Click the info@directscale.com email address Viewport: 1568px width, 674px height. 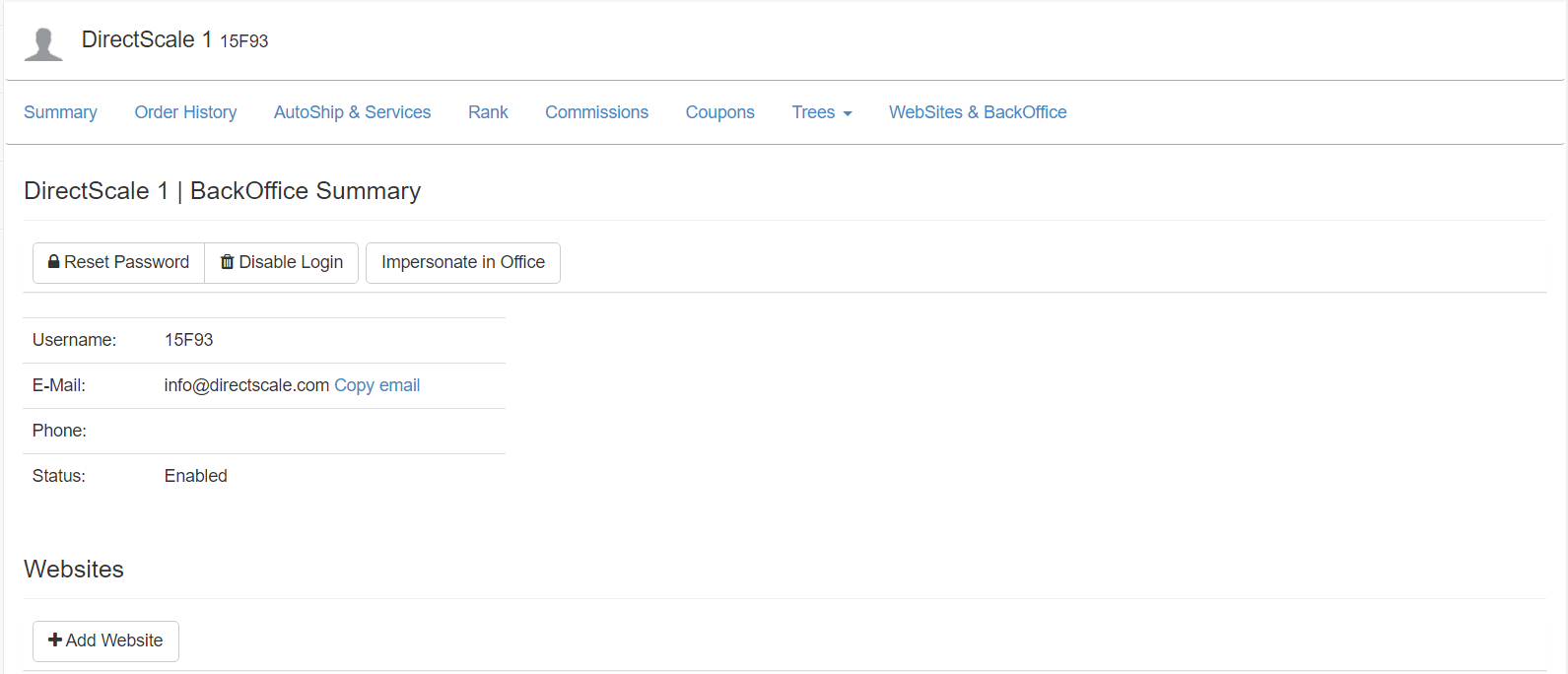pos(246,385)
